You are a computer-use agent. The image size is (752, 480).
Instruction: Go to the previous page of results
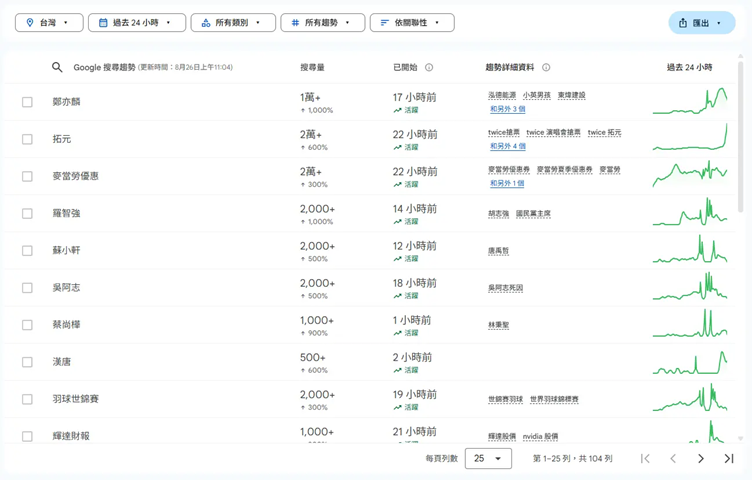(x=673, y=458)
